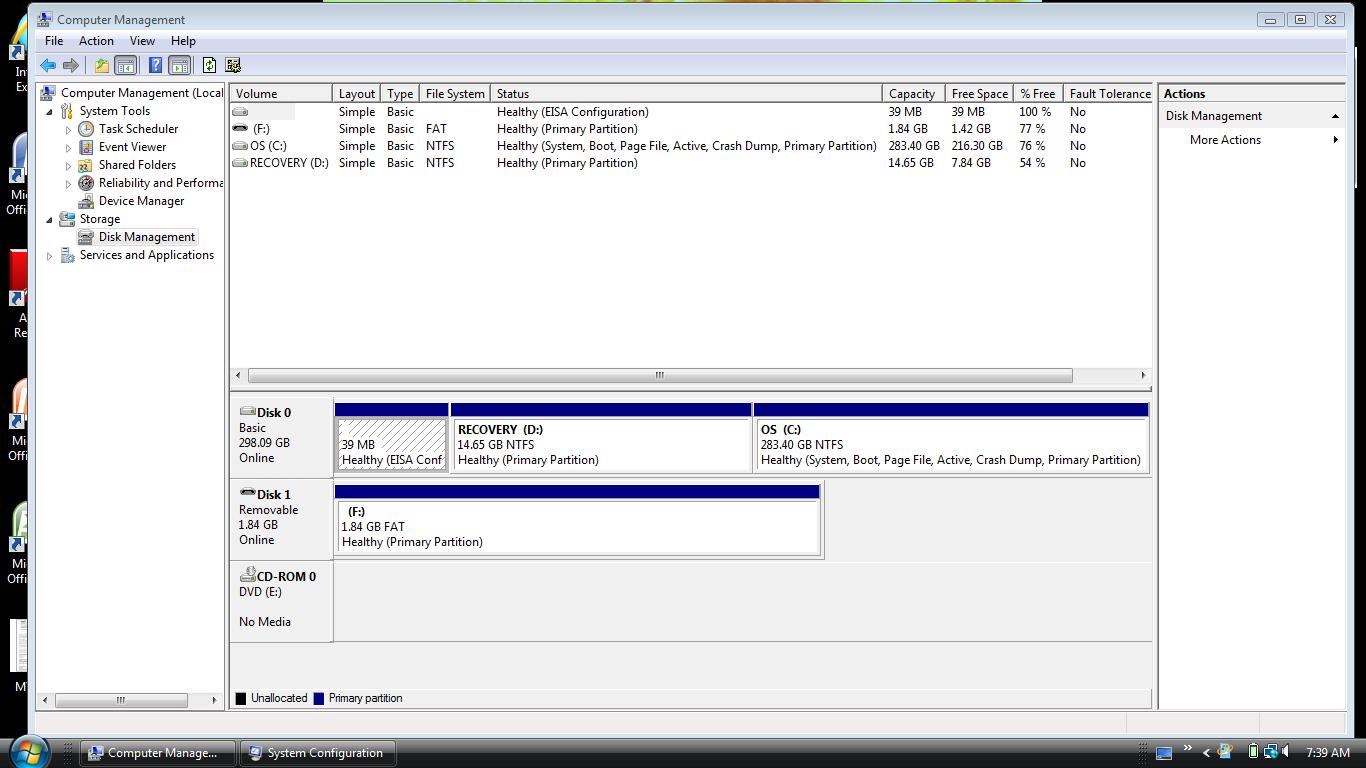Select Reliability and Performance icon in tree
The image size is (1366, 768).
(x=86, y=183)
